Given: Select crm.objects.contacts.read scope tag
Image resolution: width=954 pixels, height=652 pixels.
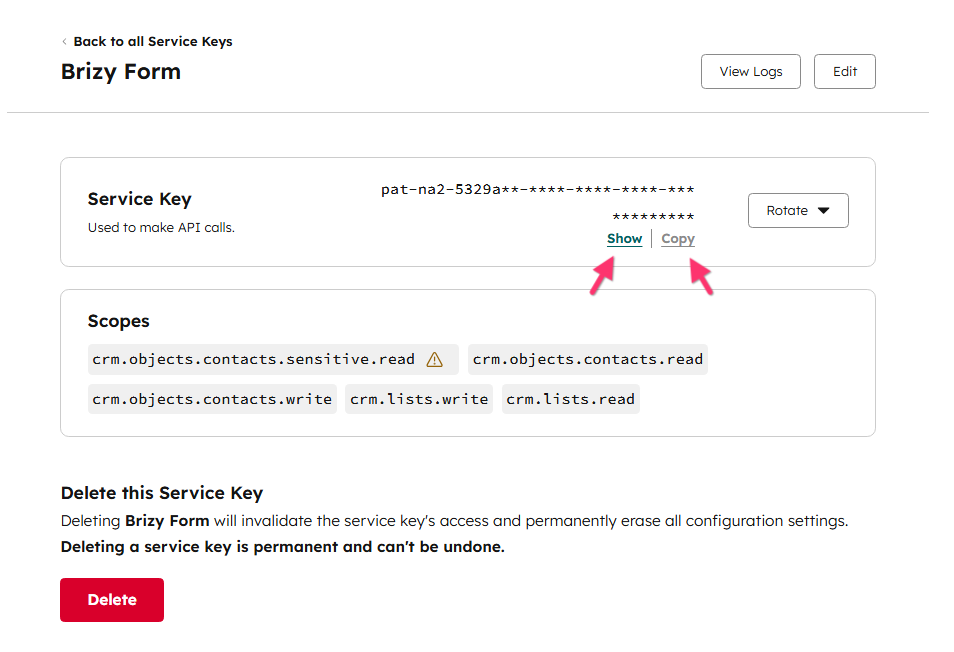Looking at the screenshot, I should [588, 359].
